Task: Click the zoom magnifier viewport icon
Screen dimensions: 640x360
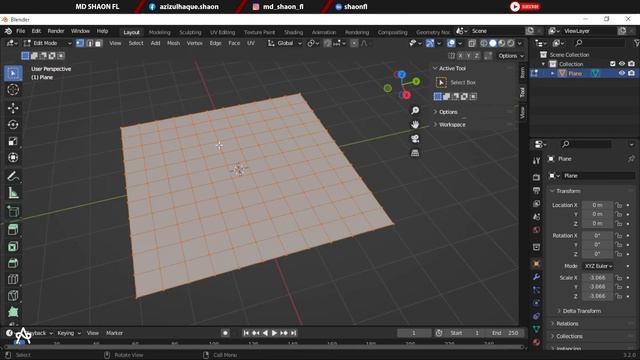Action: pyautogui.click(x=415, y=111)
